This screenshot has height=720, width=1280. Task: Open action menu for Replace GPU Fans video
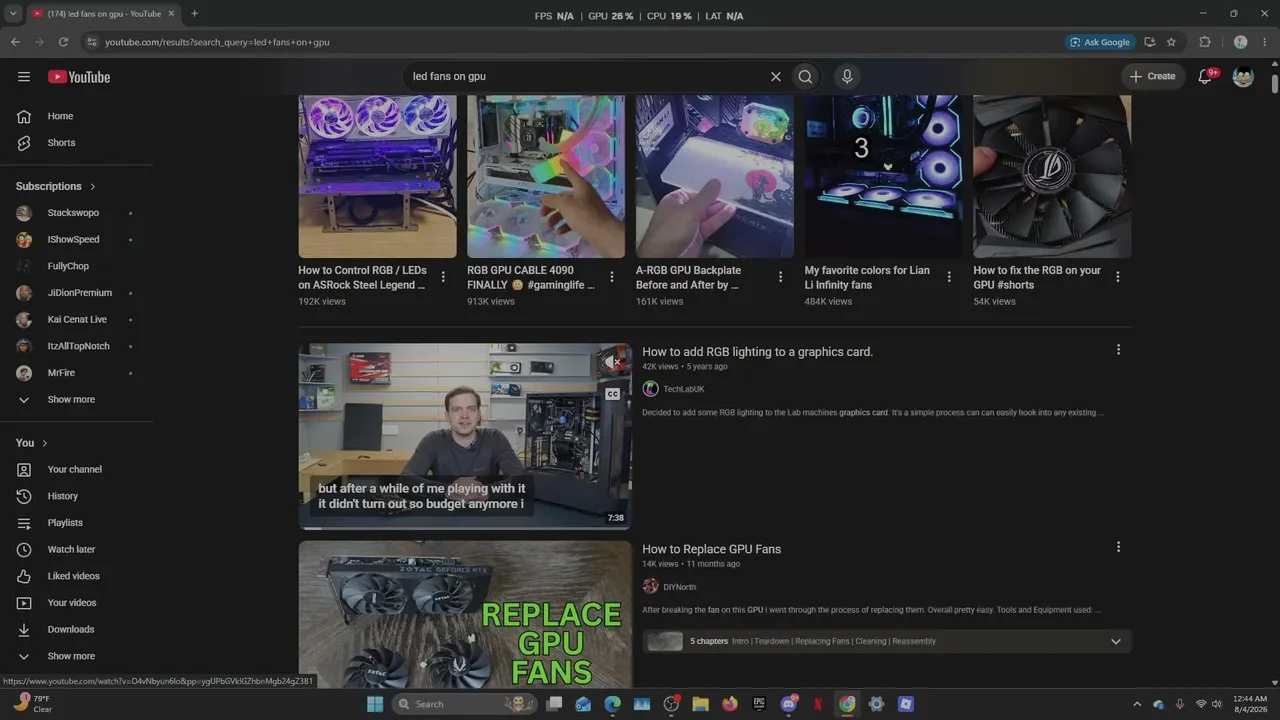click(x=1118, y=547)
